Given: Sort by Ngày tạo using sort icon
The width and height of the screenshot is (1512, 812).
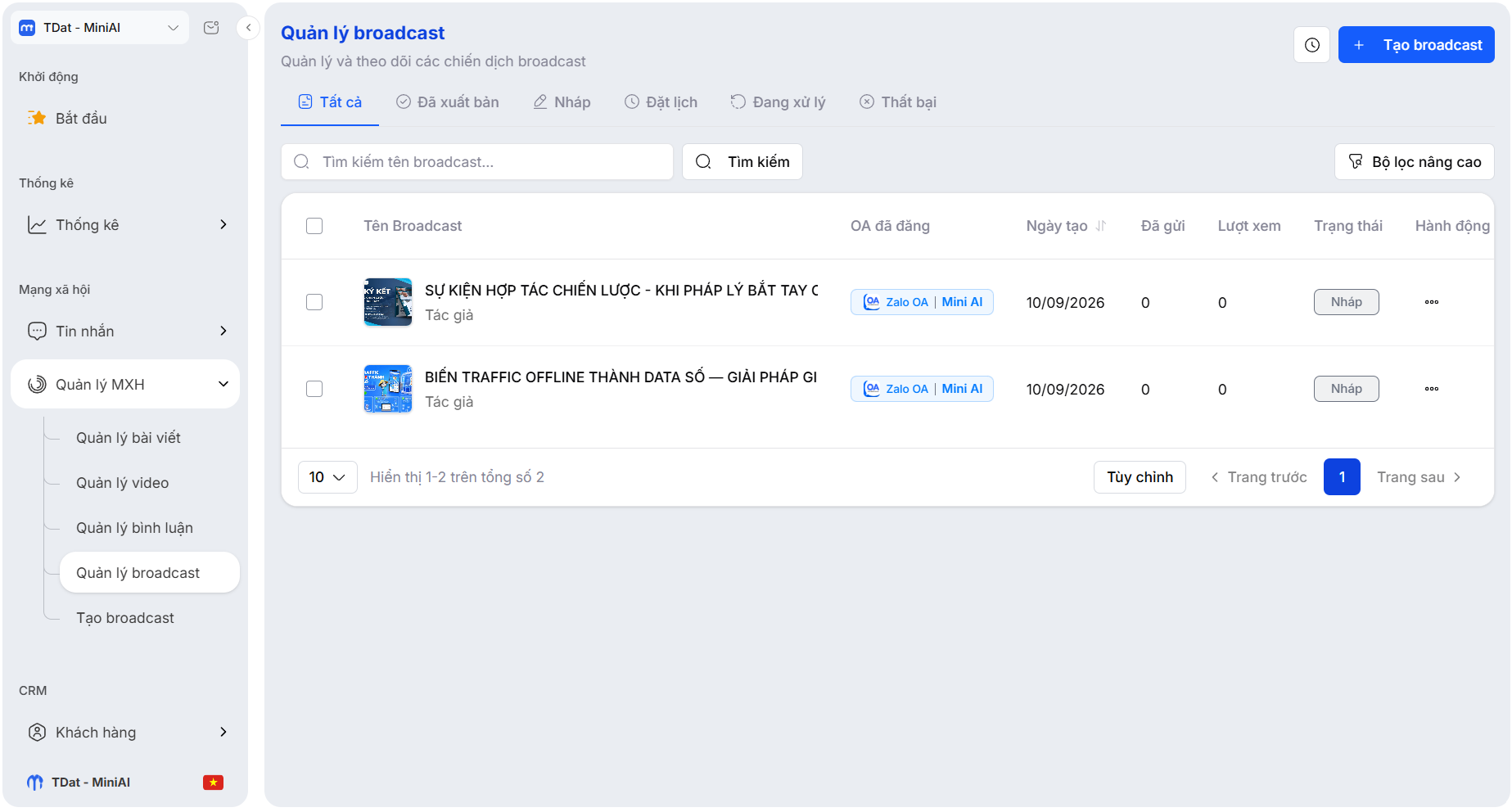Looking at the screenshot, I should [x=1101, y=226].
